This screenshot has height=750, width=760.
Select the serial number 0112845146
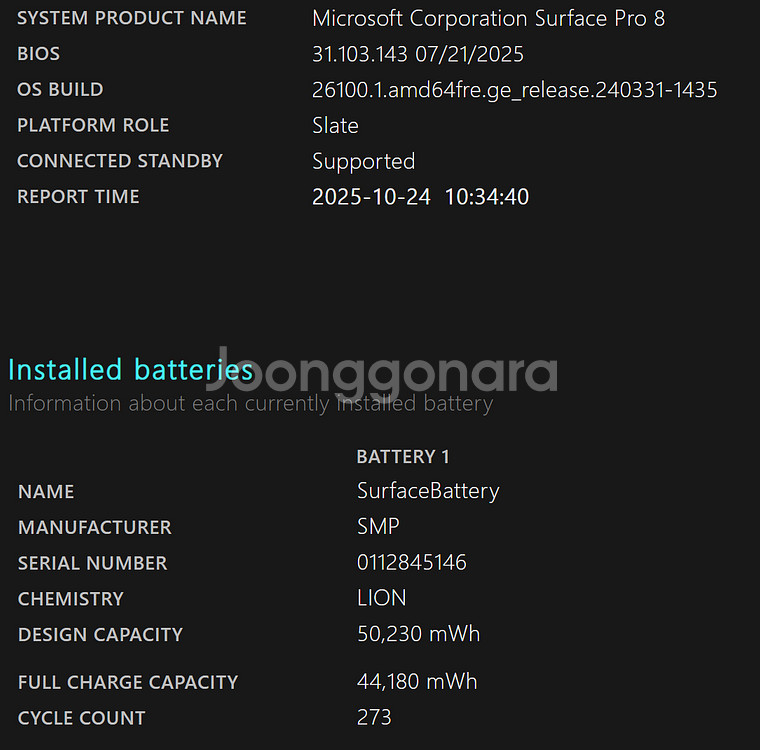coord(412,563)
